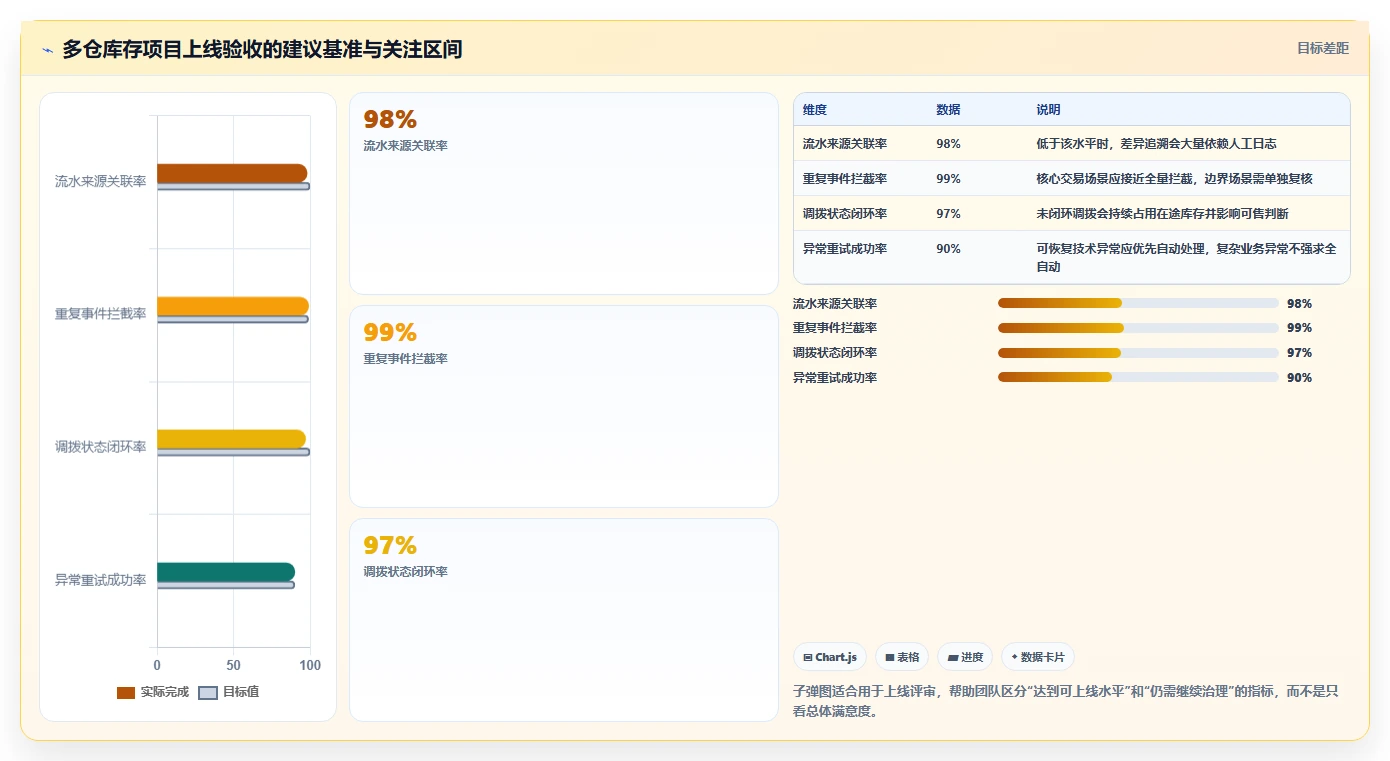The height and width of the screenshot is (761, 1390).
Task: Select the 异常重试成功率 green bar in chart
Action: 226,572
